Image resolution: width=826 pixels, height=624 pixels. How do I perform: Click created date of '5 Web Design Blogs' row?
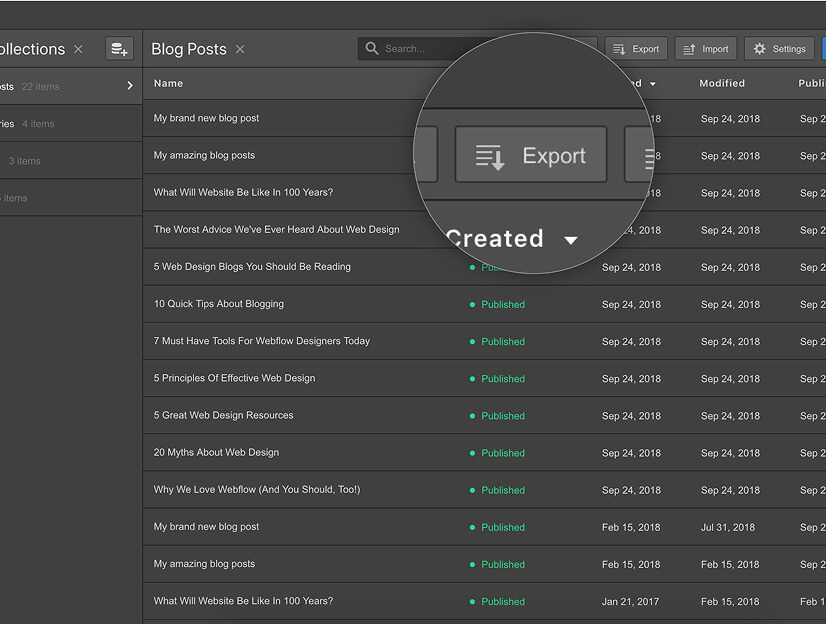pyautogui.click(x=631, y=267)
